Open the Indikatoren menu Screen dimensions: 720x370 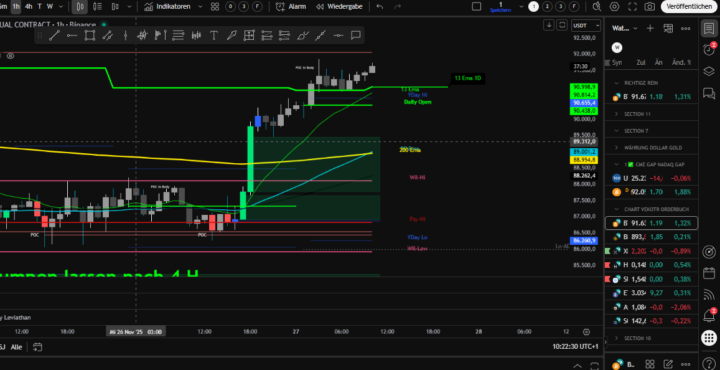167,6
